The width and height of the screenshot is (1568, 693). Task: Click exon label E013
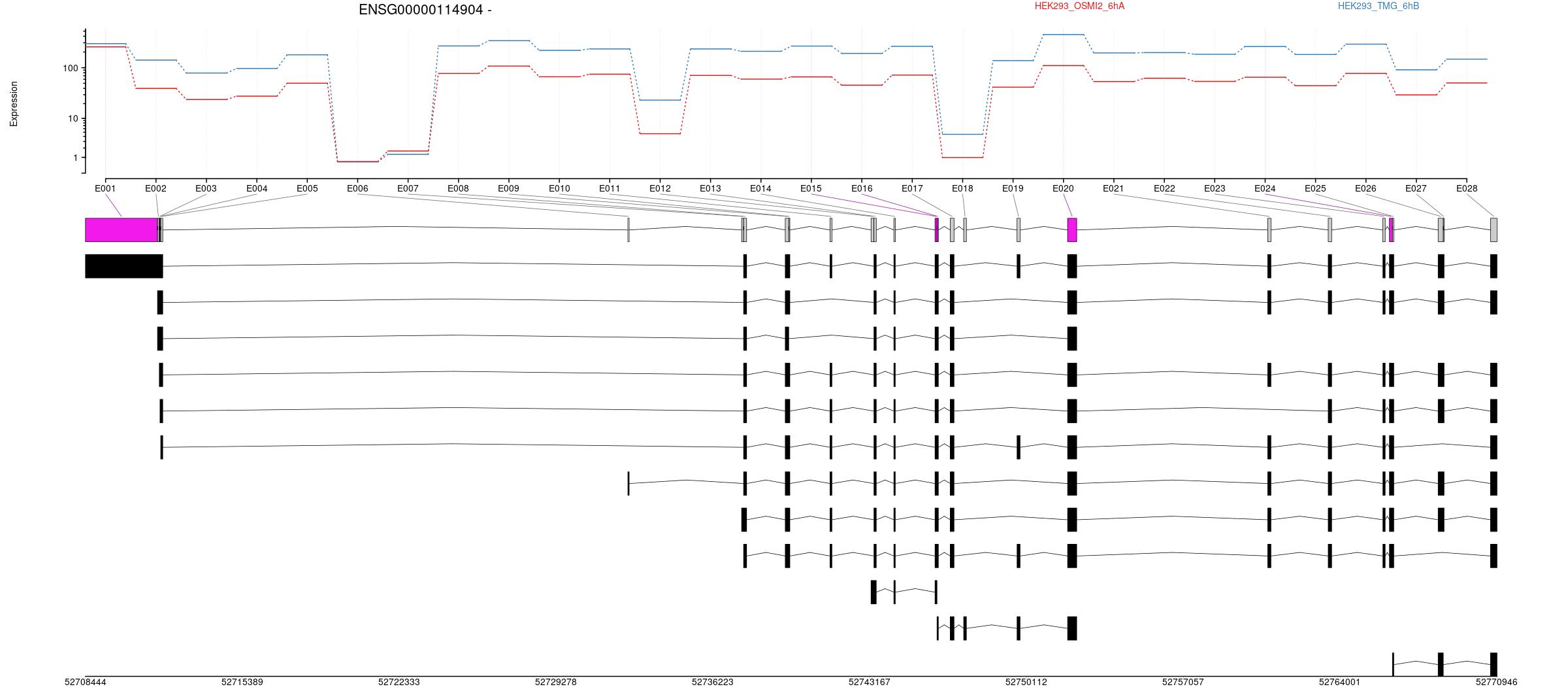click(710, 188)
